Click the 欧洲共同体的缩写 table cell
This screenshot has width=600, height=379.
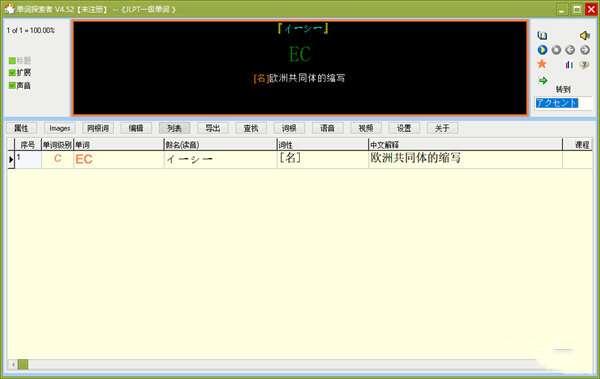point(465,159)
